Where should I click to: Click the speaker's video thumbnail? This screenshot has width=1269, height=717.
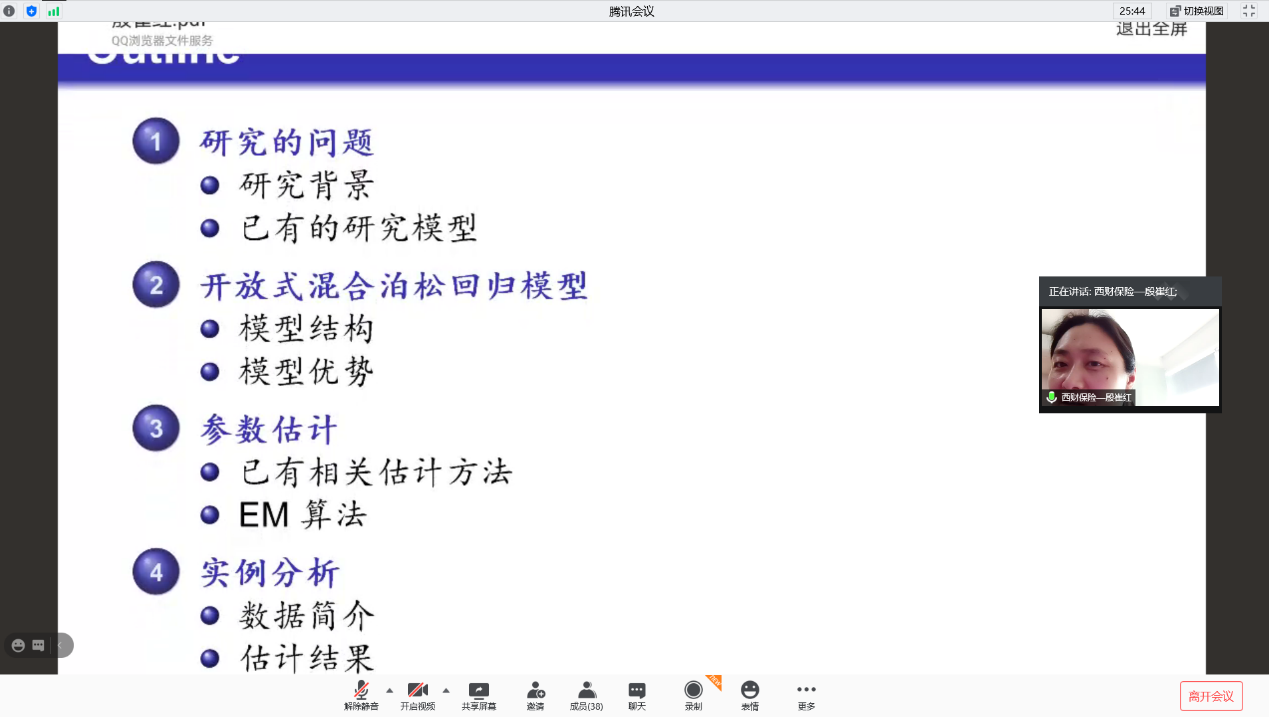coord(1130,357)
